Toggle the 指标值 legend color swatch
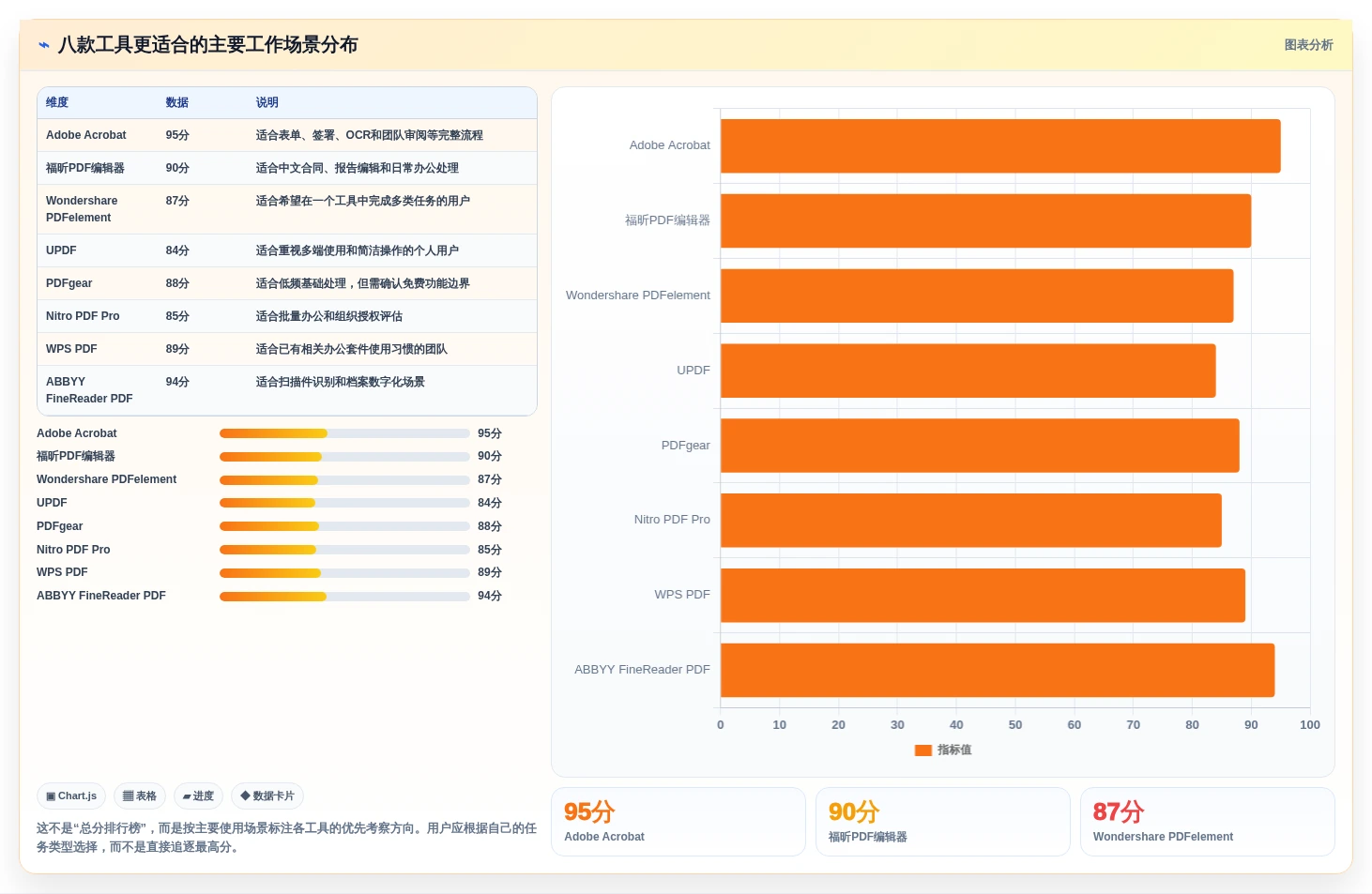The width and height of the screenshot is (1372, 894). [922, 750]
